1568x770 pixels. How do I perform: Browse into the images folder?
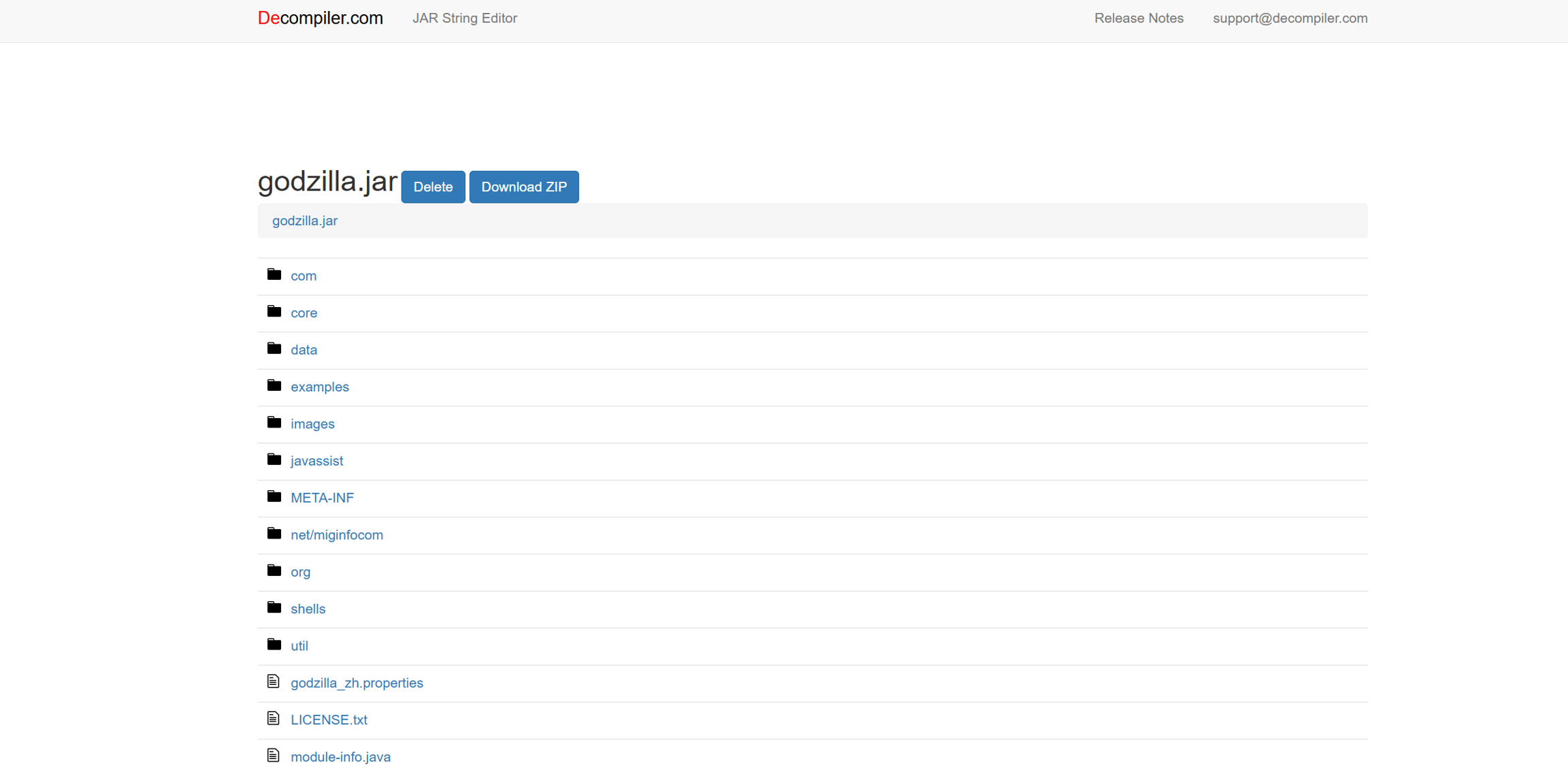pyautogui.click(x=312, y=424)
